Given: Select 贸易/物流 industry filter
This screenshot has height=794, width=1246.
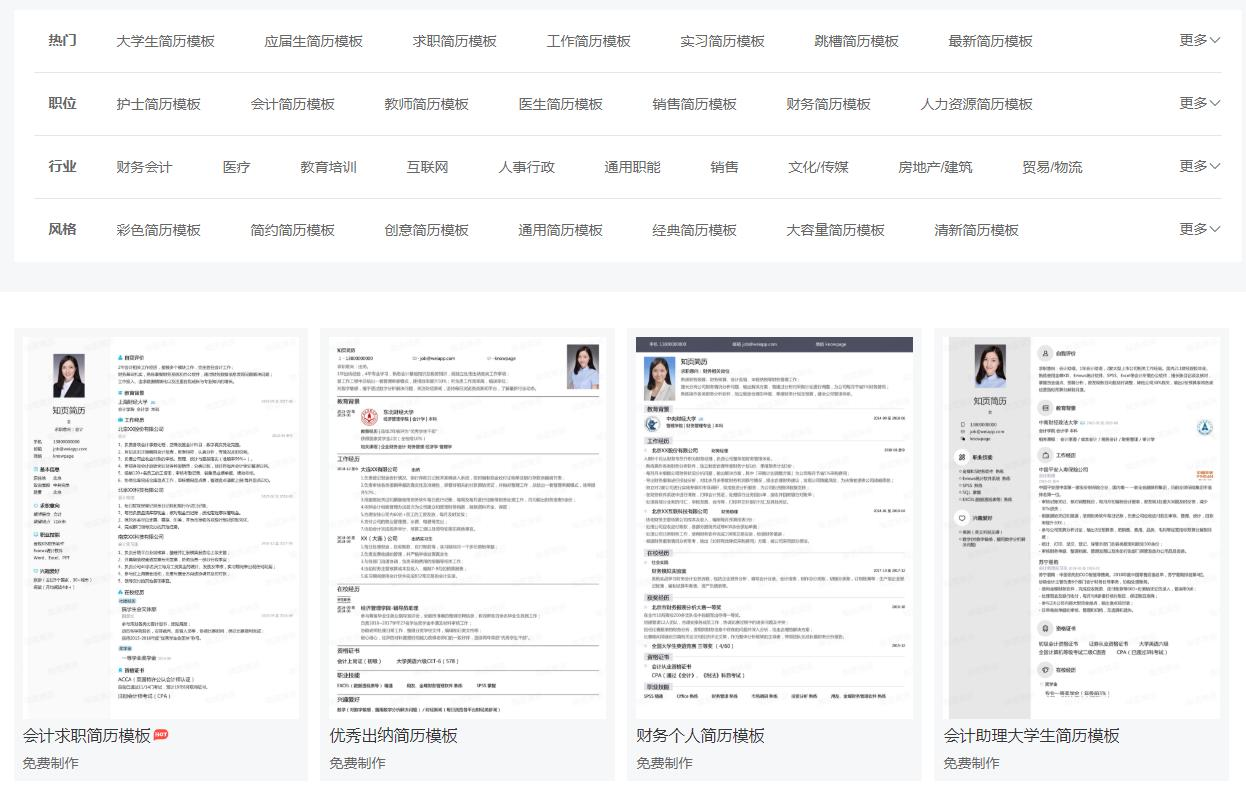Looking at the screenshot, I should point(1052,167).
